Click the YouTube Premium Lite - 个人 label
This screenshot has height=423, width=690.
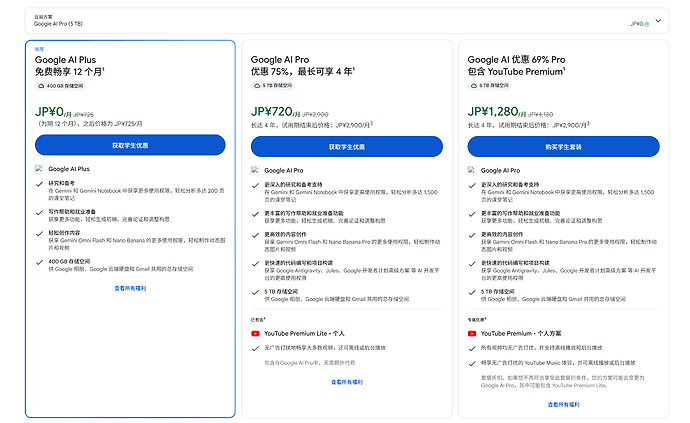pyautogui.click(x=304, y=334)
